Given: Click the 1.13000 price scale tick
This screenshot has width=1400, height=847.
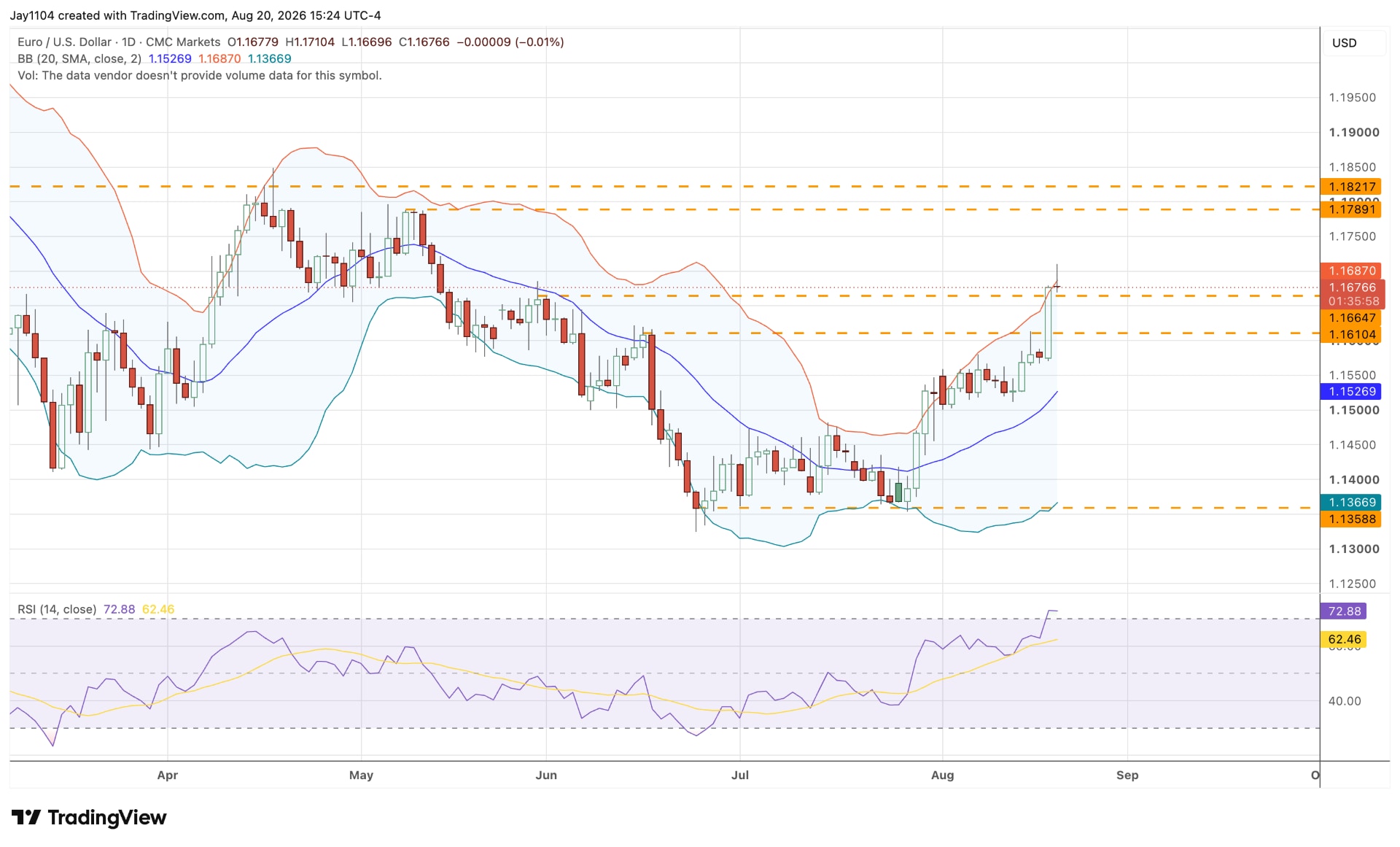Looking at the screenshot, I should (1354, 549).
